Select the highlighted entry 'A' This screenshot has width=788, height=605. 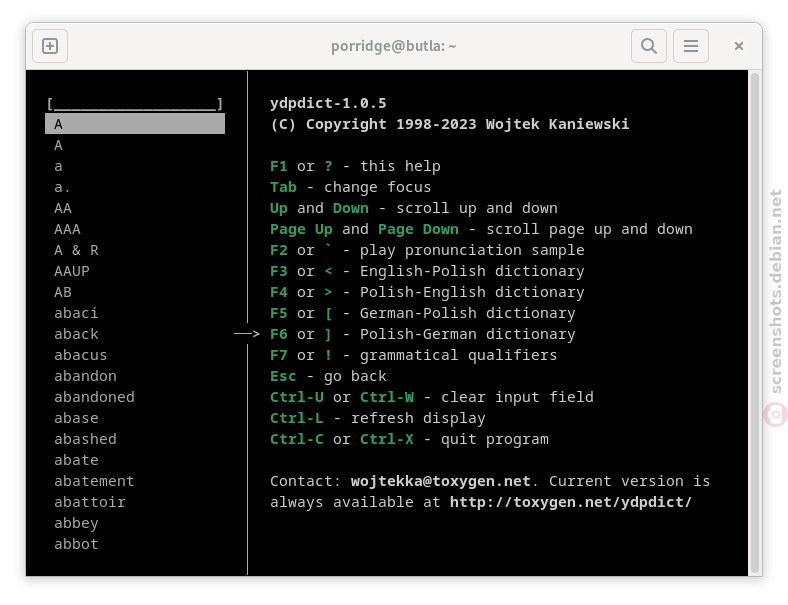pyautogui.click(x=135, y=124)
